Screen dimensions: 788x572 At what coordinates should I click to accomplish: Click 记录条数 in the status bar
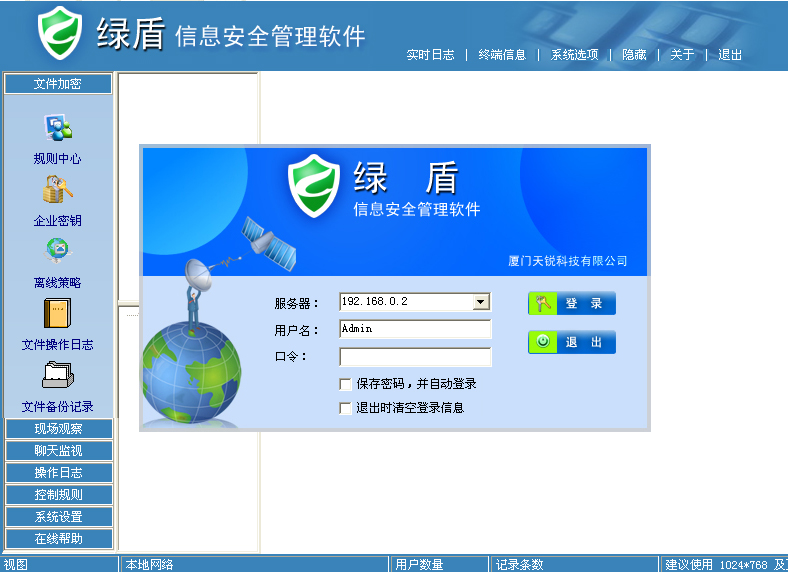click(x=519, y=564)
